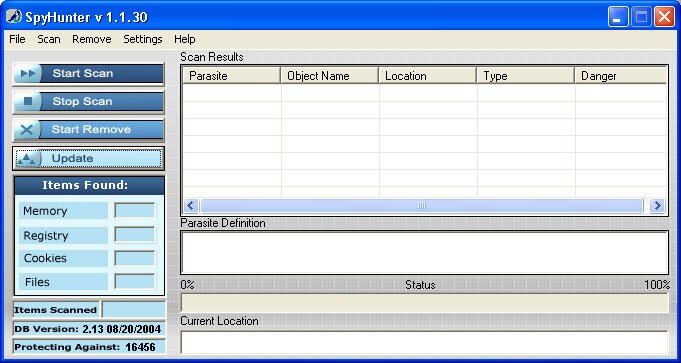Sort results by the Parasite column header
681x363 pixels.
click(x=231, y=76)
